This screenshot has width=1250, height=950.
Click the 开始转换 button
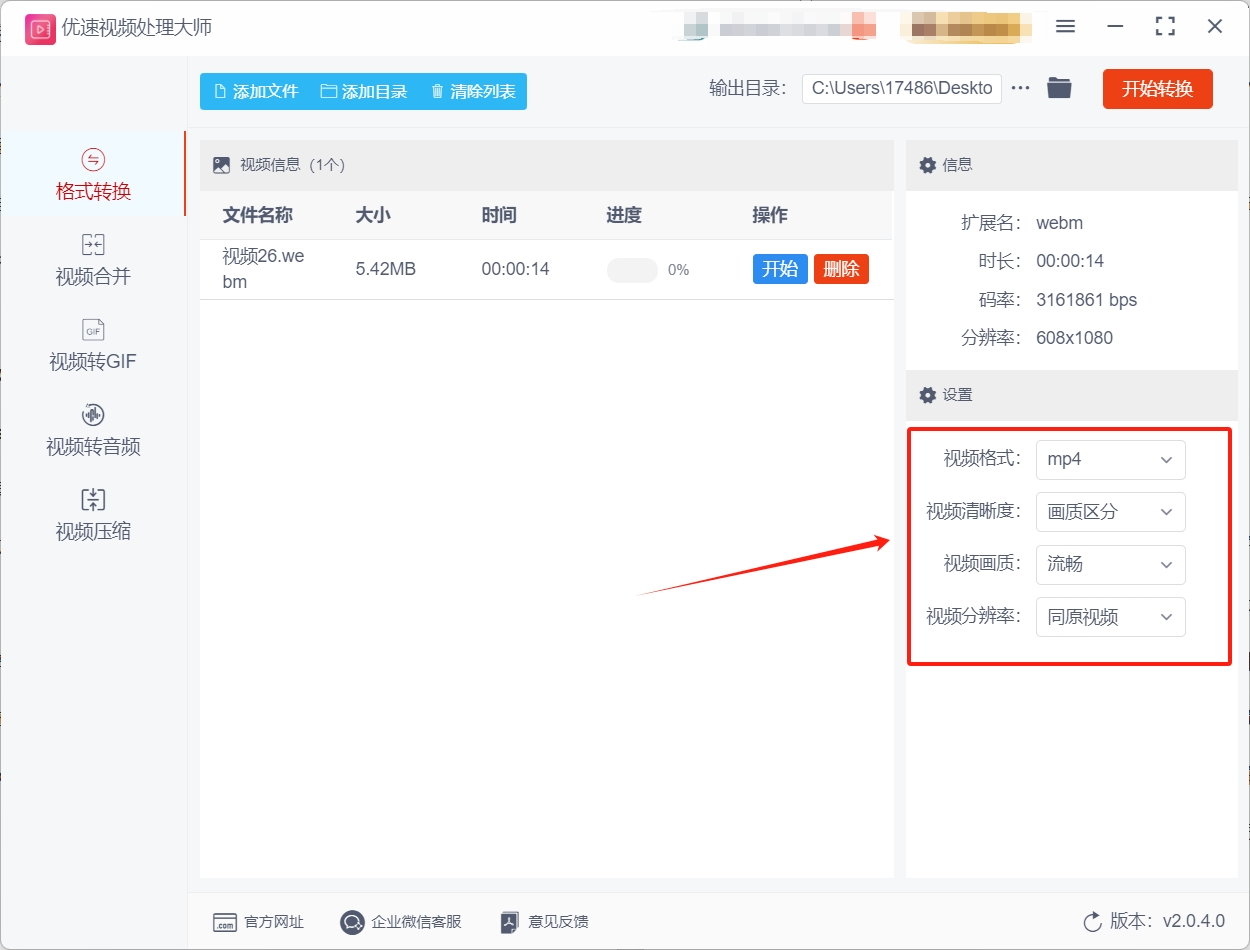(1158, 89)
